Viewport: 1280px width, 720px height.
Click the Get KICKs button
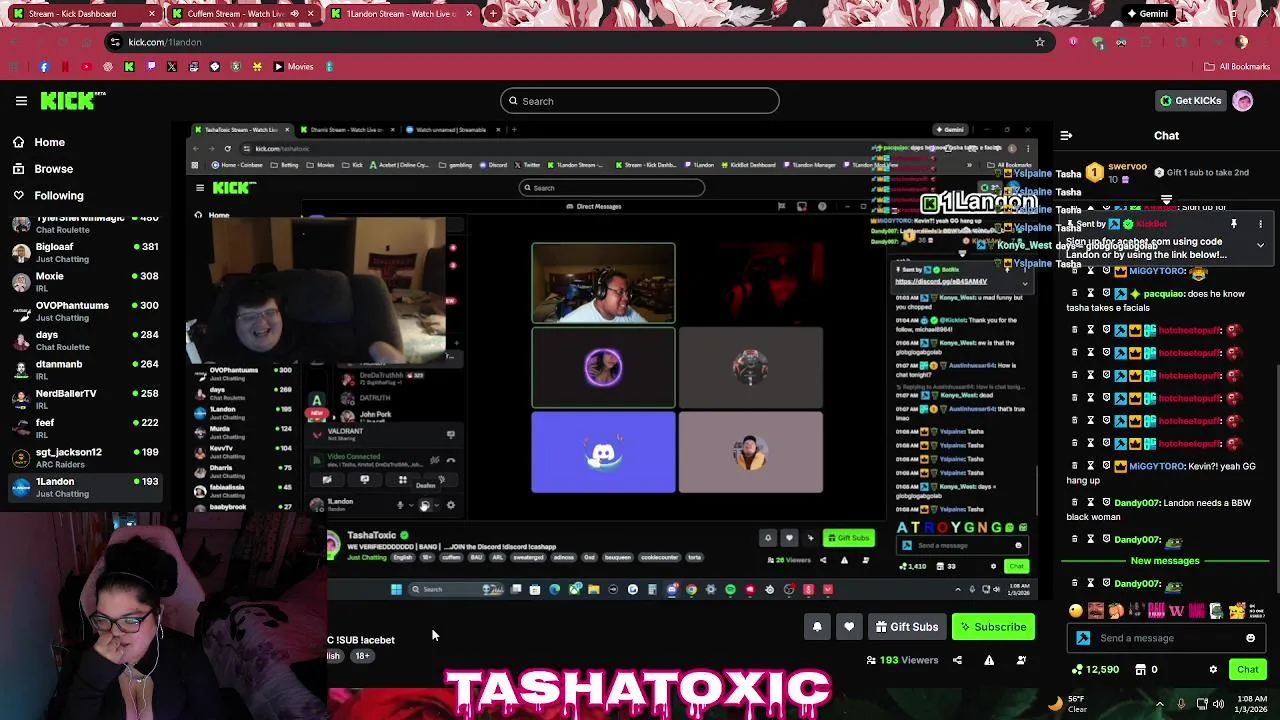(1190, 101)
